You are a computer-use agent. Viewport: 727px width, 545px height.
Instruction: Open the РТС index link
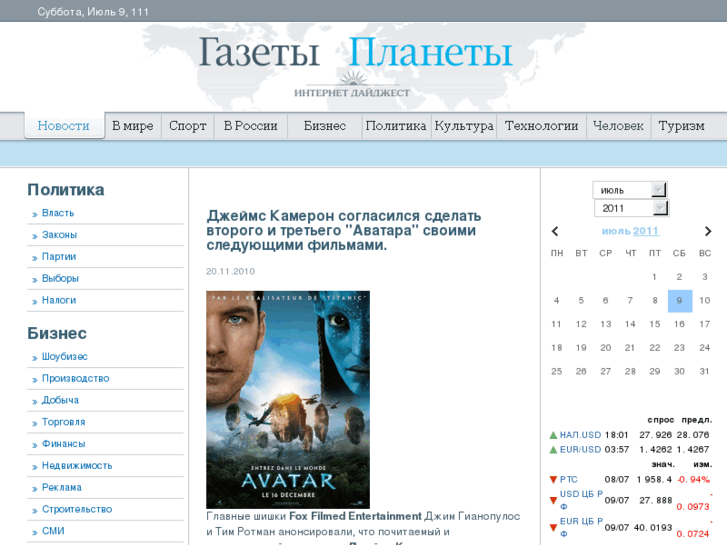click(568, 480)
